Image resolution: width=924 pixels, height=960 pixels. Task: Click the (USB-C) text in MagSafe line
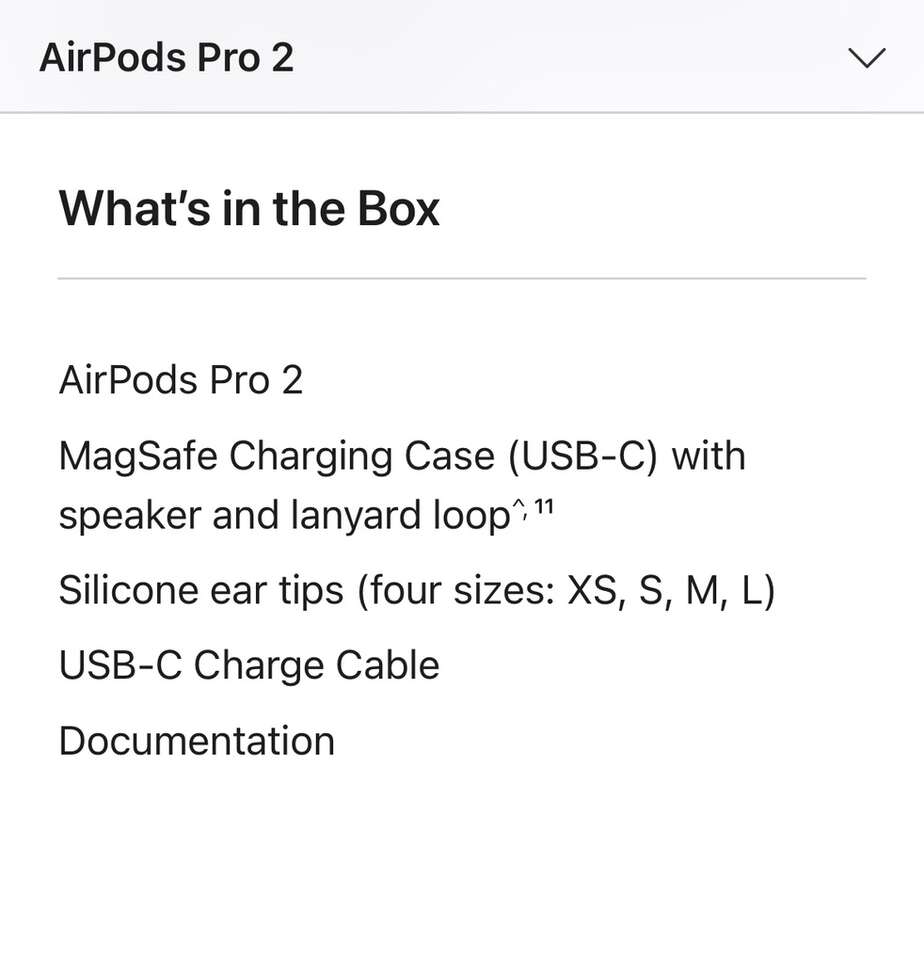pyautogui.click(x=583, y=456)
